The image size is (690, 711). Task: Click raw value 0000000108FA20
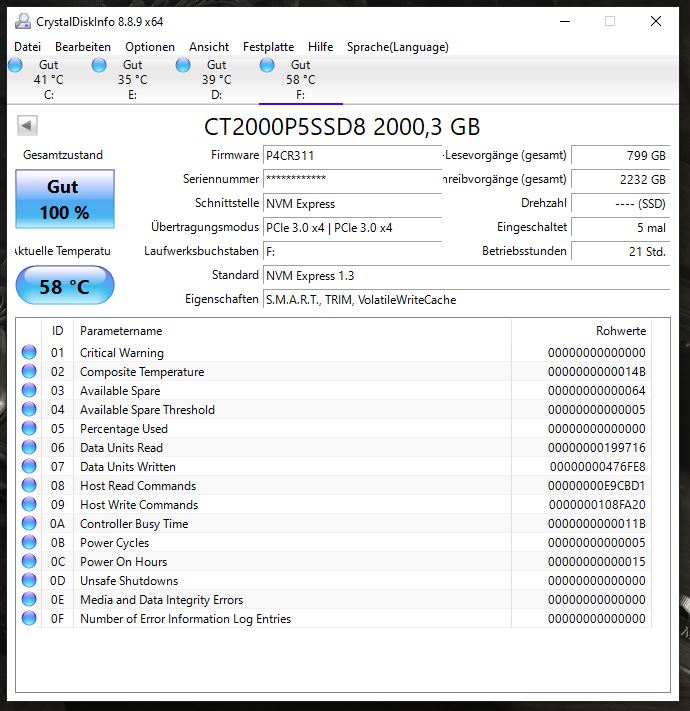[597, 505]
